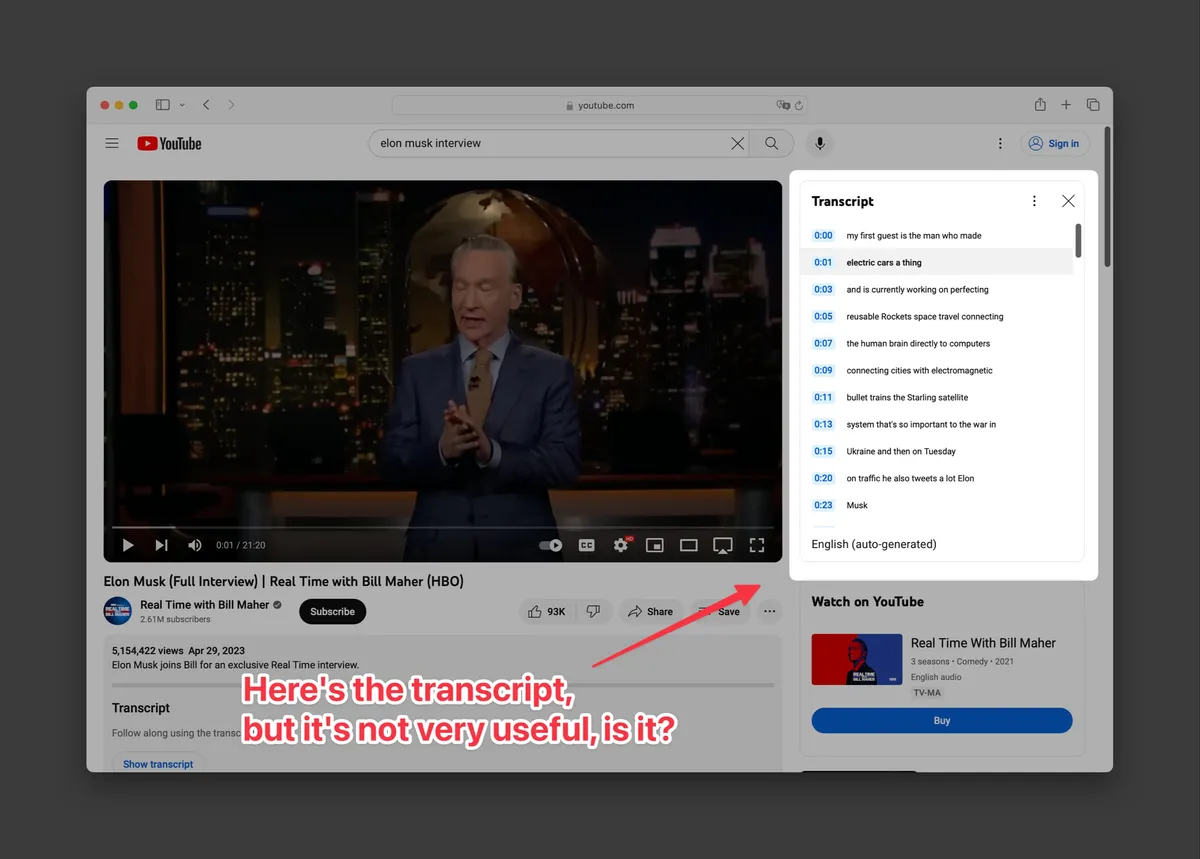Image resolution: width=1200 pixels, height=859 pixels.
Task: Dislike the video
Action: click(x=594, y=612)
